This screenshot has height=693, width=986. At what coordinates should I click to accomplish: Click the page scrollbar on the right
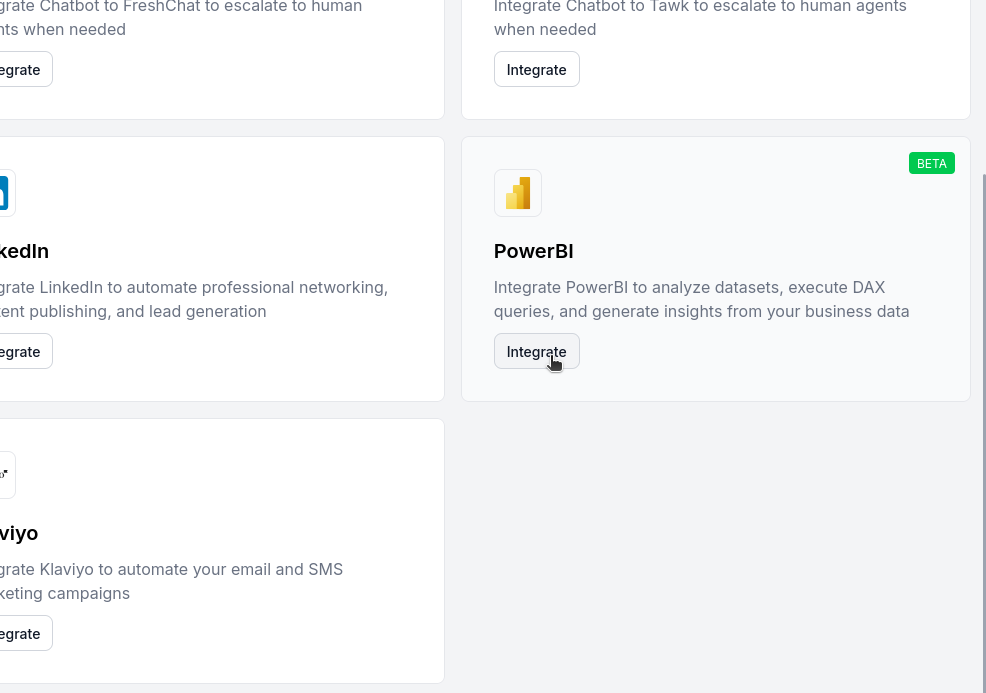982,300
